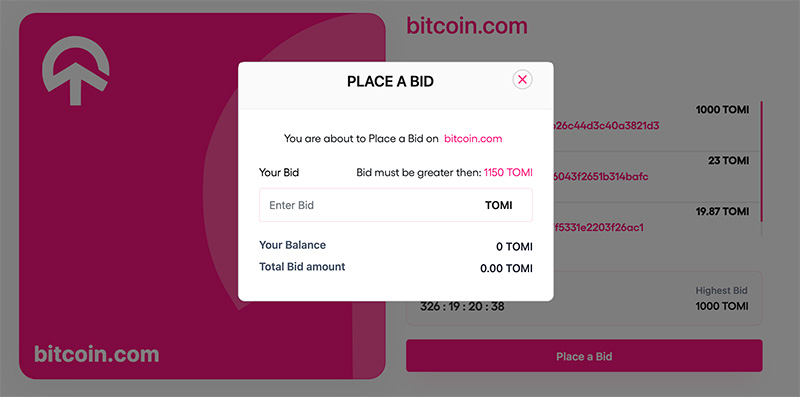Screen dimensions: 800x397
Task: Click the bid history scrollbar
Action: tap(761, 161)
